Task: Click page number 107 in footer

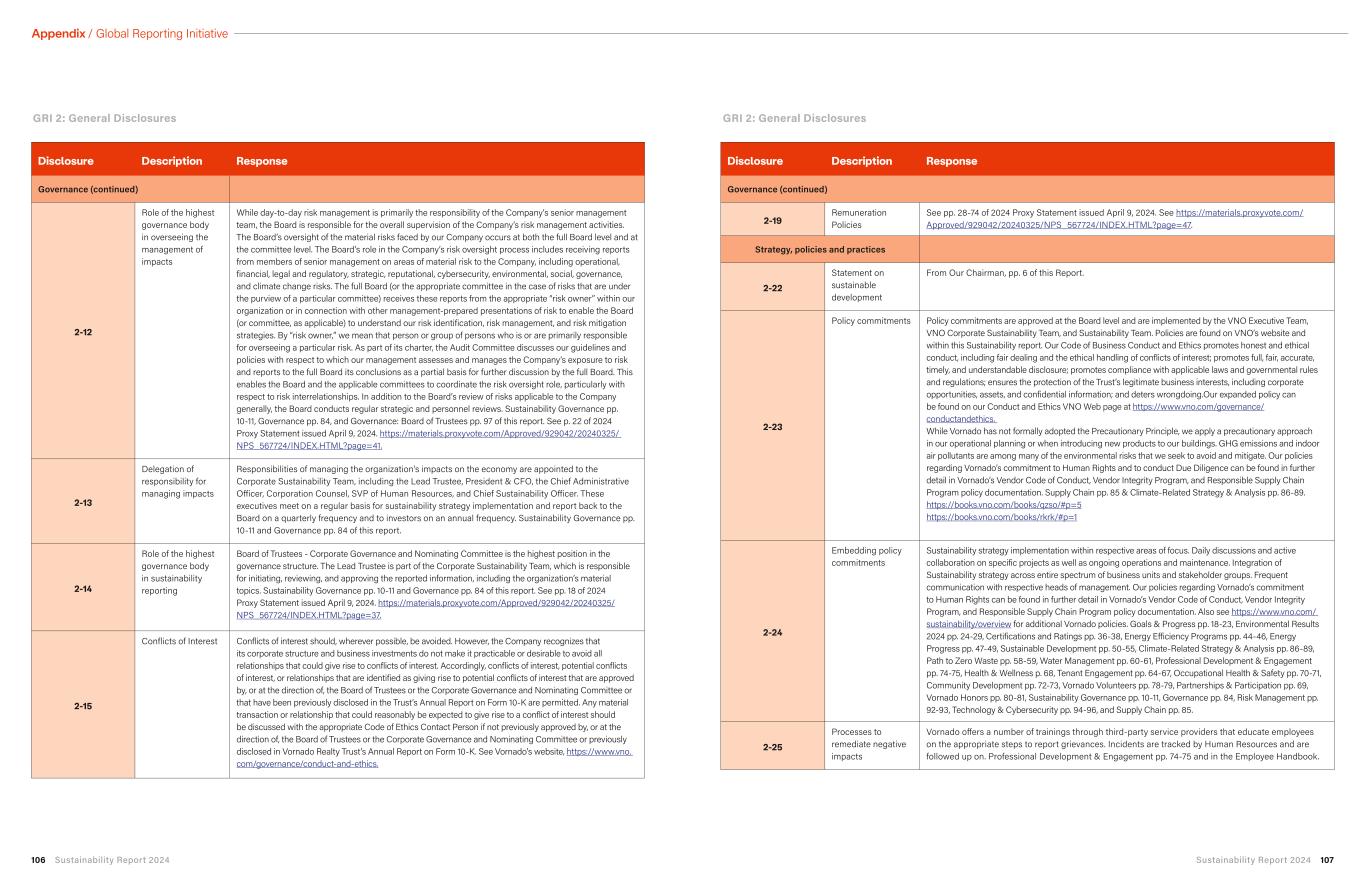Action: (x=1326, y=859)
